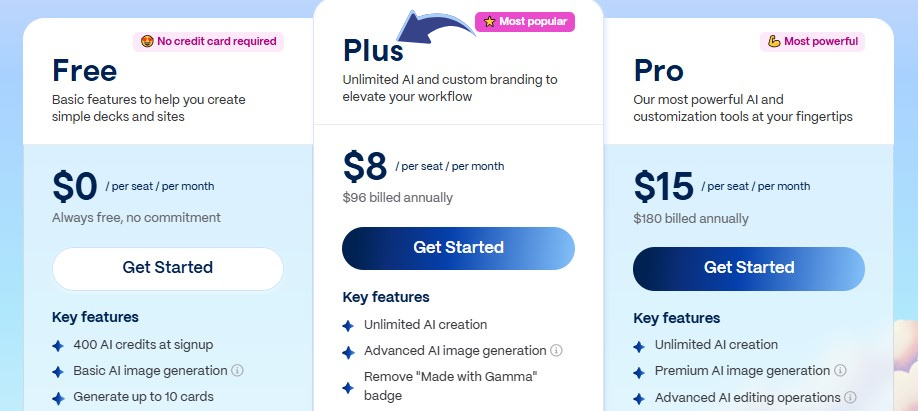Click the star icon in Most popular badge
918x411 pixels.
pyautogui.click(x=489, y=21)
